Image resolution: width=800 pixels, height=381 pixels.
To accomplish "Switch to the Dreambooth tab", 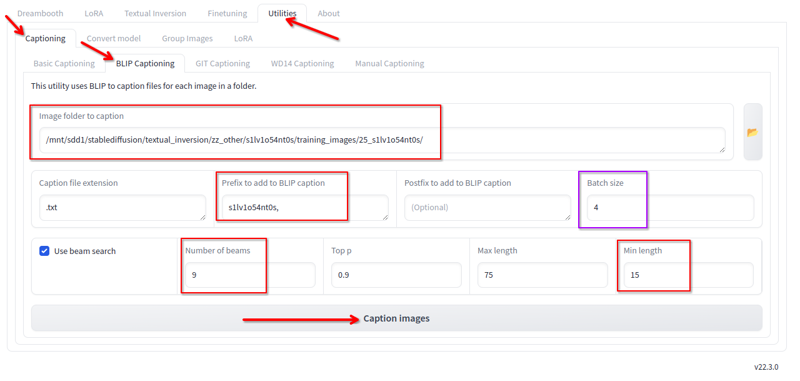I will coord(40,13).
